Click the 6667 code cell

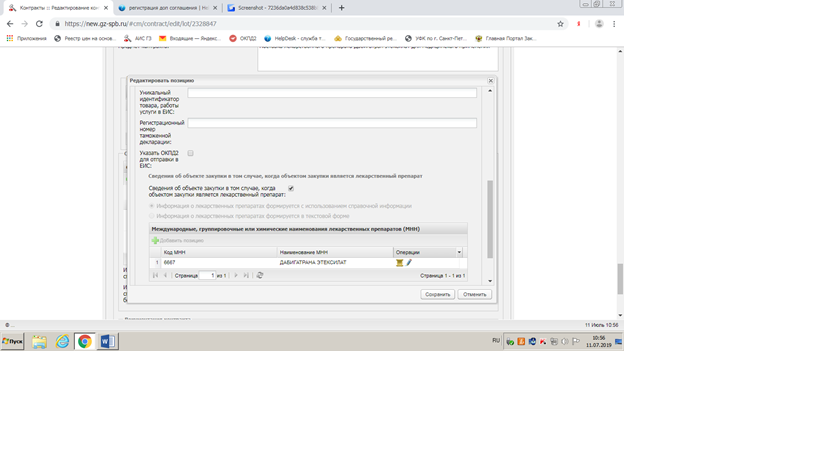click(219, 263)
